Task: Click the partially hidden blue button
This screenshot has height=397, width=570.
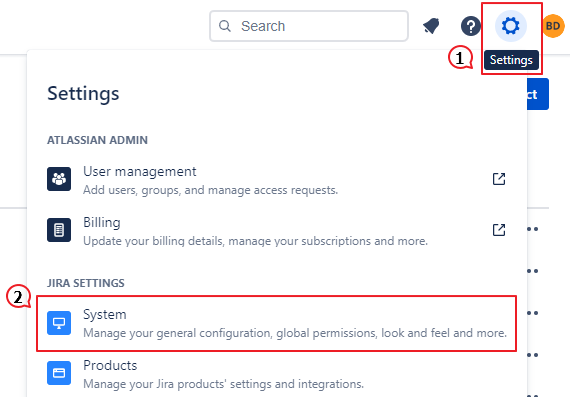Action: 538,94
